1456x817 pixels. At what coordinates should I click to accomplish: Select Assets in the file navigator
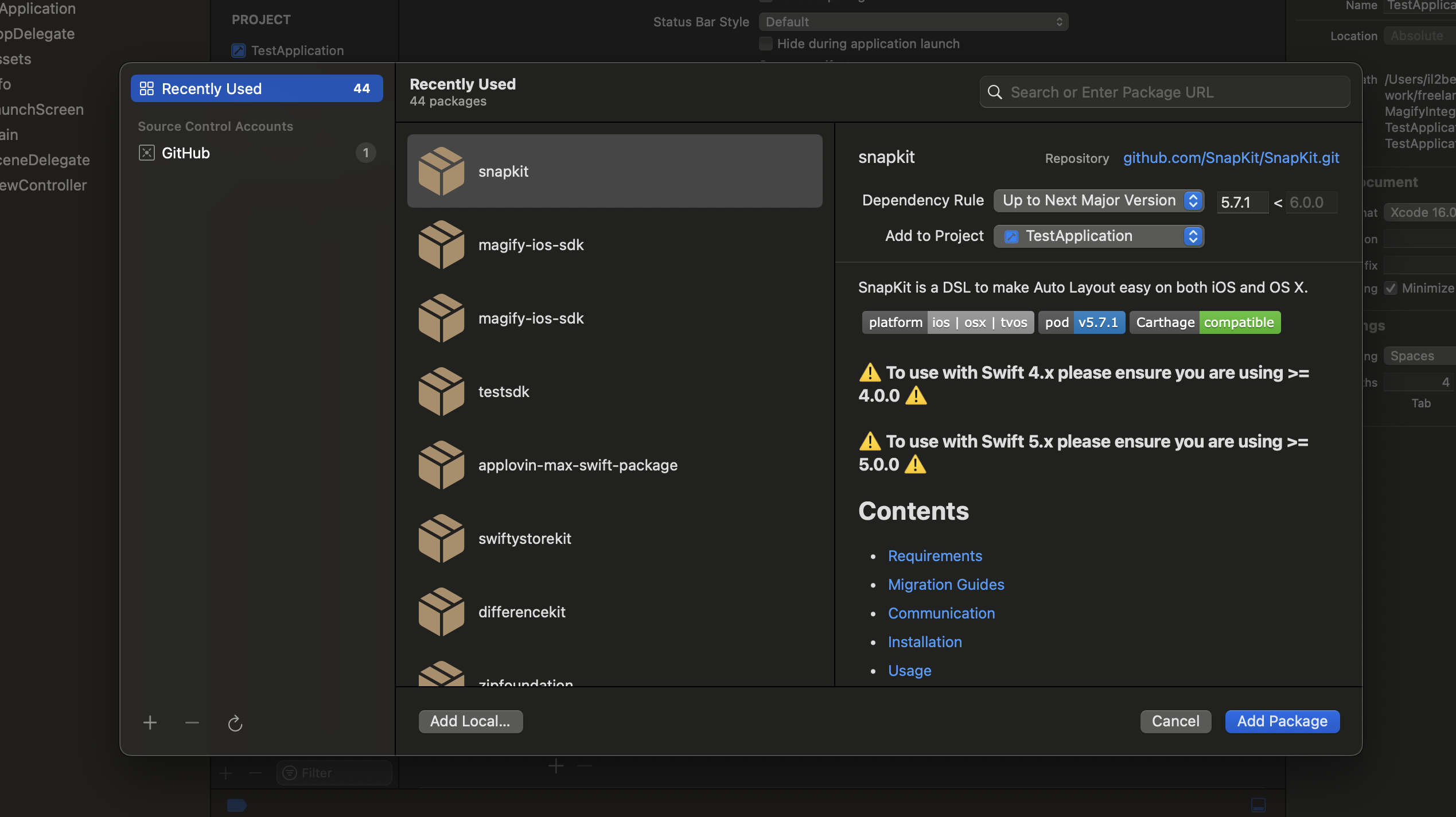[15, 59]
